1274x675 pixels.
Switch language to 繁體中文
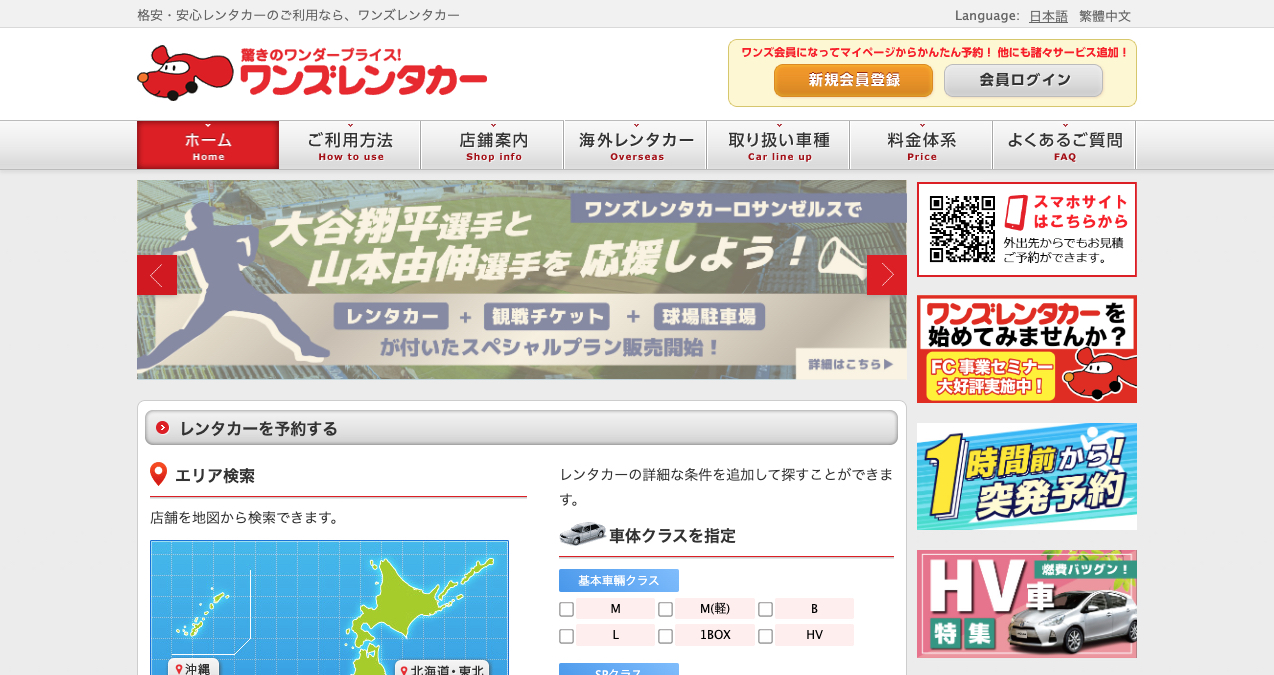(x=1105, y=16)
